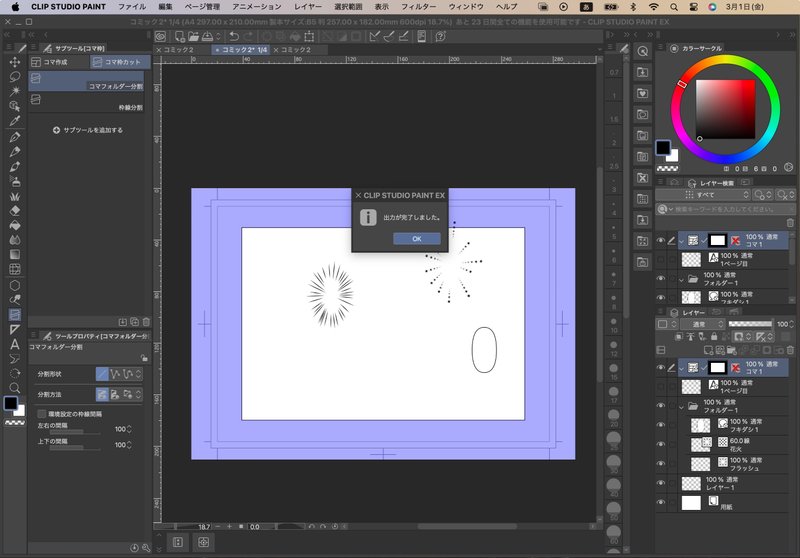
Task: Toggle visibility of 用紙 paper layer
Action: (x=661, y=503)
